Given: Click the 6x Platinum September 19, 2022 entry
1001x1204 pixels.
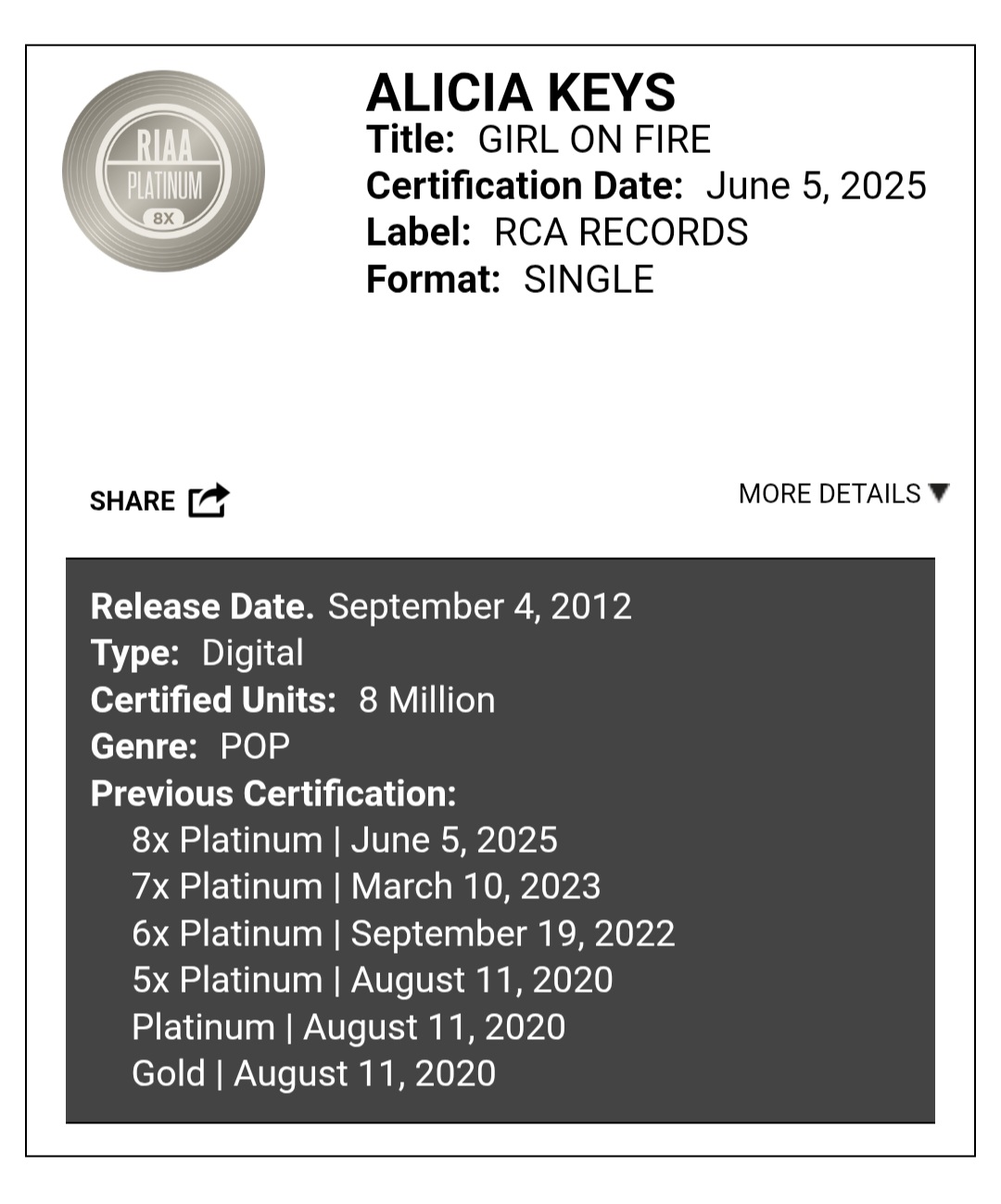Looking at the screenshot, I should (x=403, y=933).
